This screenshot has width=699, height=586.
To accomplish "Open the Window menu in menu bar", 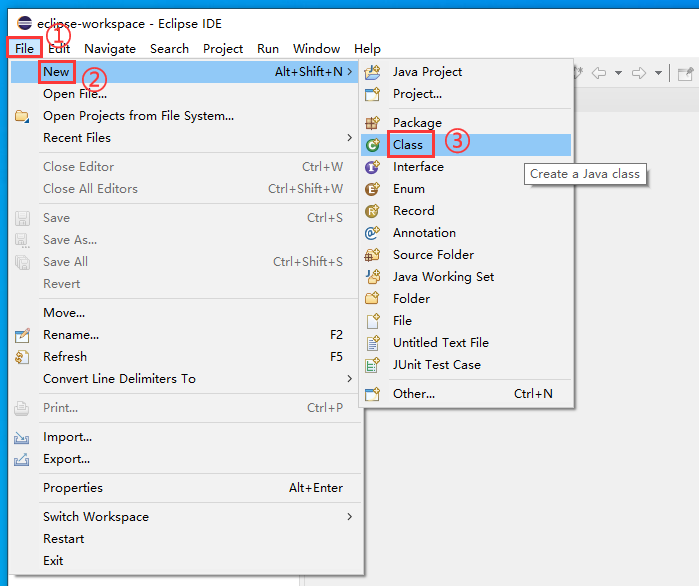I will click(315, 48).
